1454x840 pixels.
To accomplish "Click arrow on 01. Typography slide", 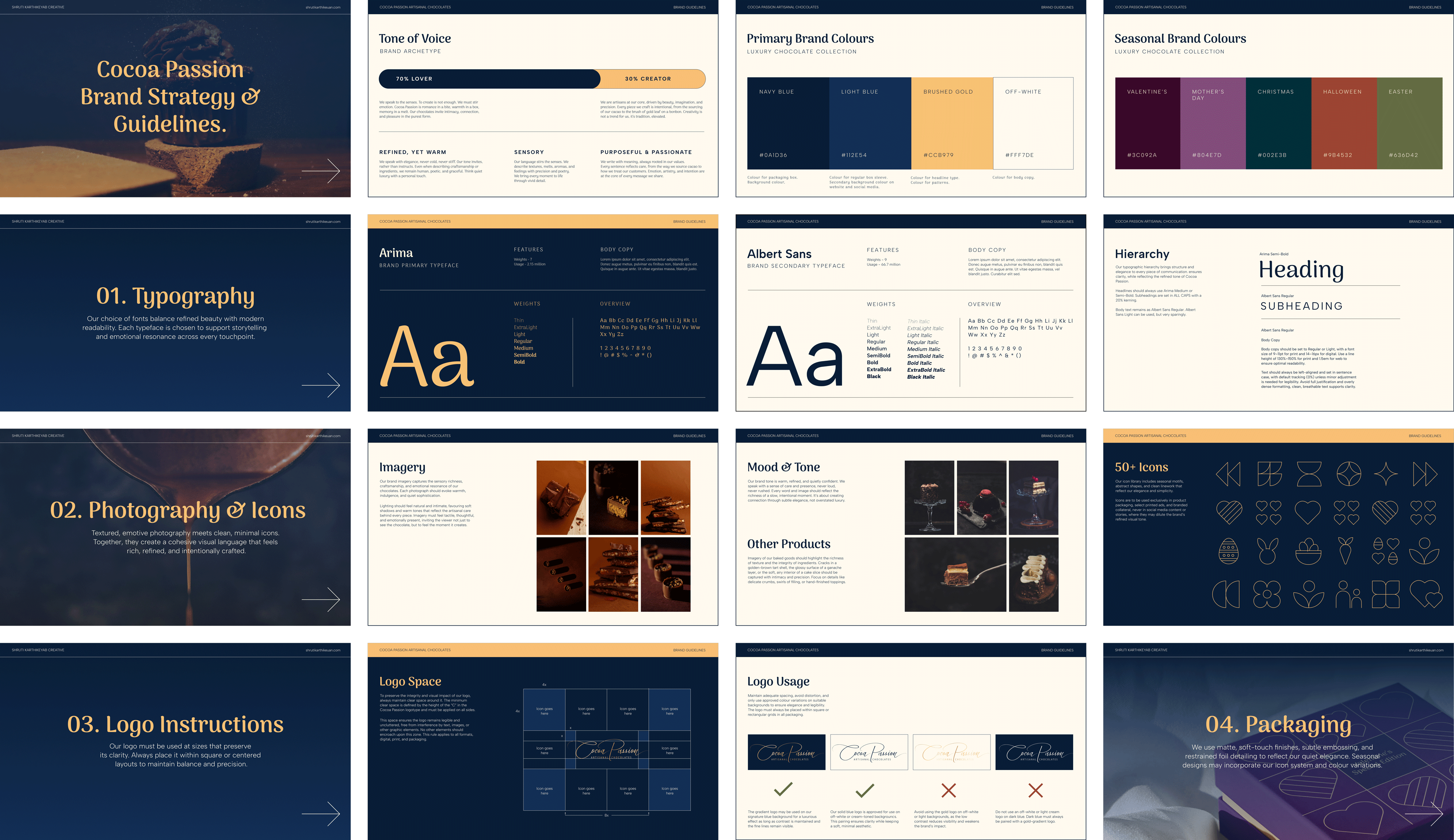I will point(321,385).
